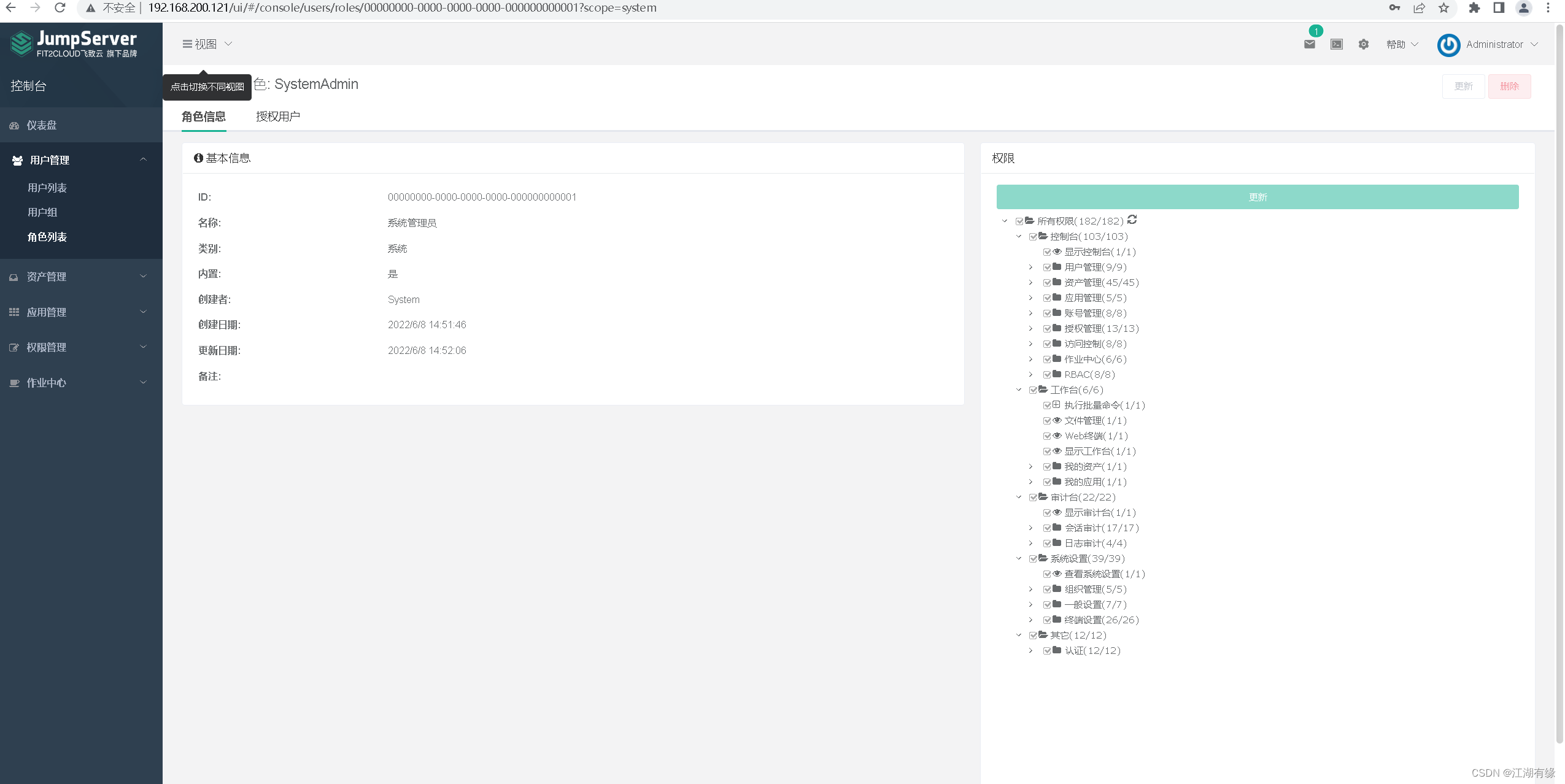Uncheck 用户管理(9/9) permission
Image resolution: width=1565 pixels, height=784 pixels.
coord(1047,267)
